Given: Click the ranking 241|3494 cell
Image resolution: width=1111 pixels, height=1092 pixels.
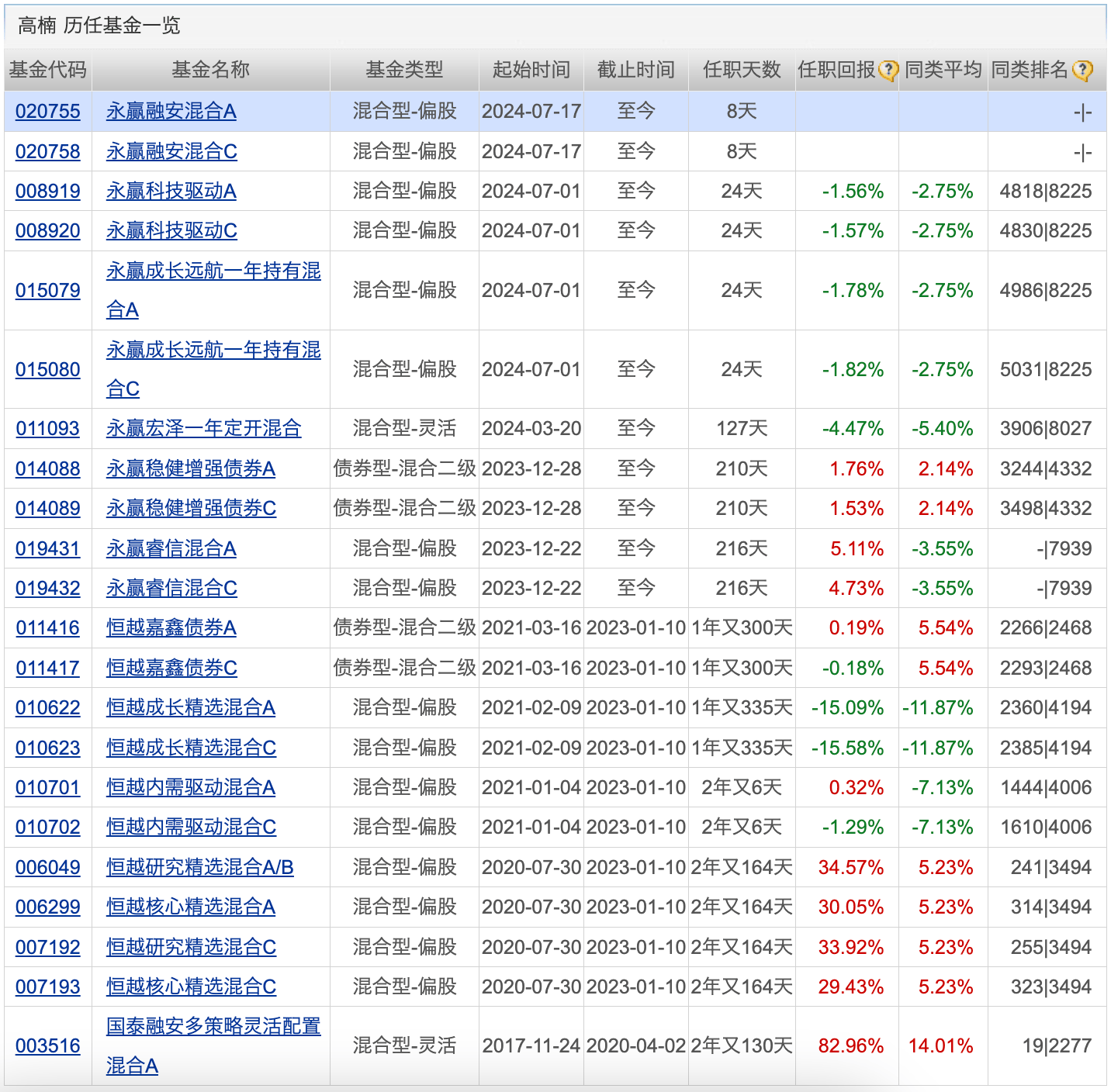Looking at the screenshot, I should (1051, 867).
